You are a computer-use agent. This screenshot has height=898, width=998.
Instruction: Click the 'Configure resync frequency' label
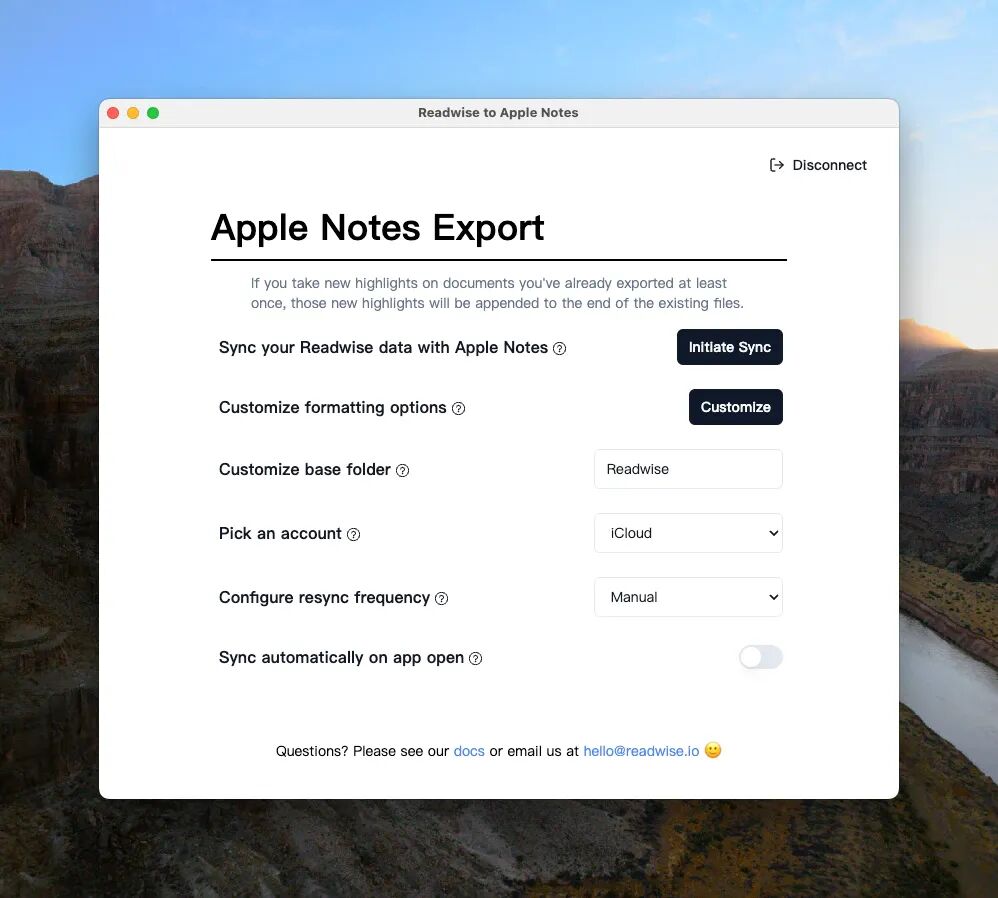coord(325,598)
